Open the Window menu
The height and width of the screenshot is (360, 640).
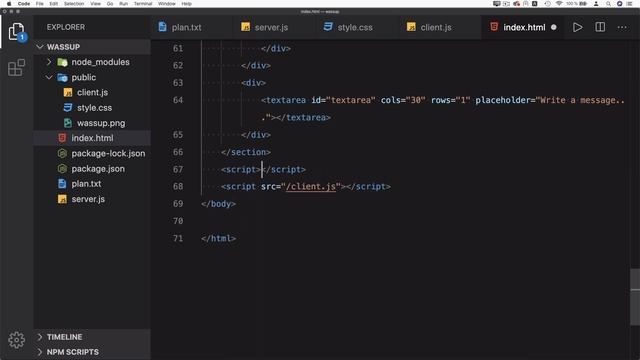click(167, 4)
